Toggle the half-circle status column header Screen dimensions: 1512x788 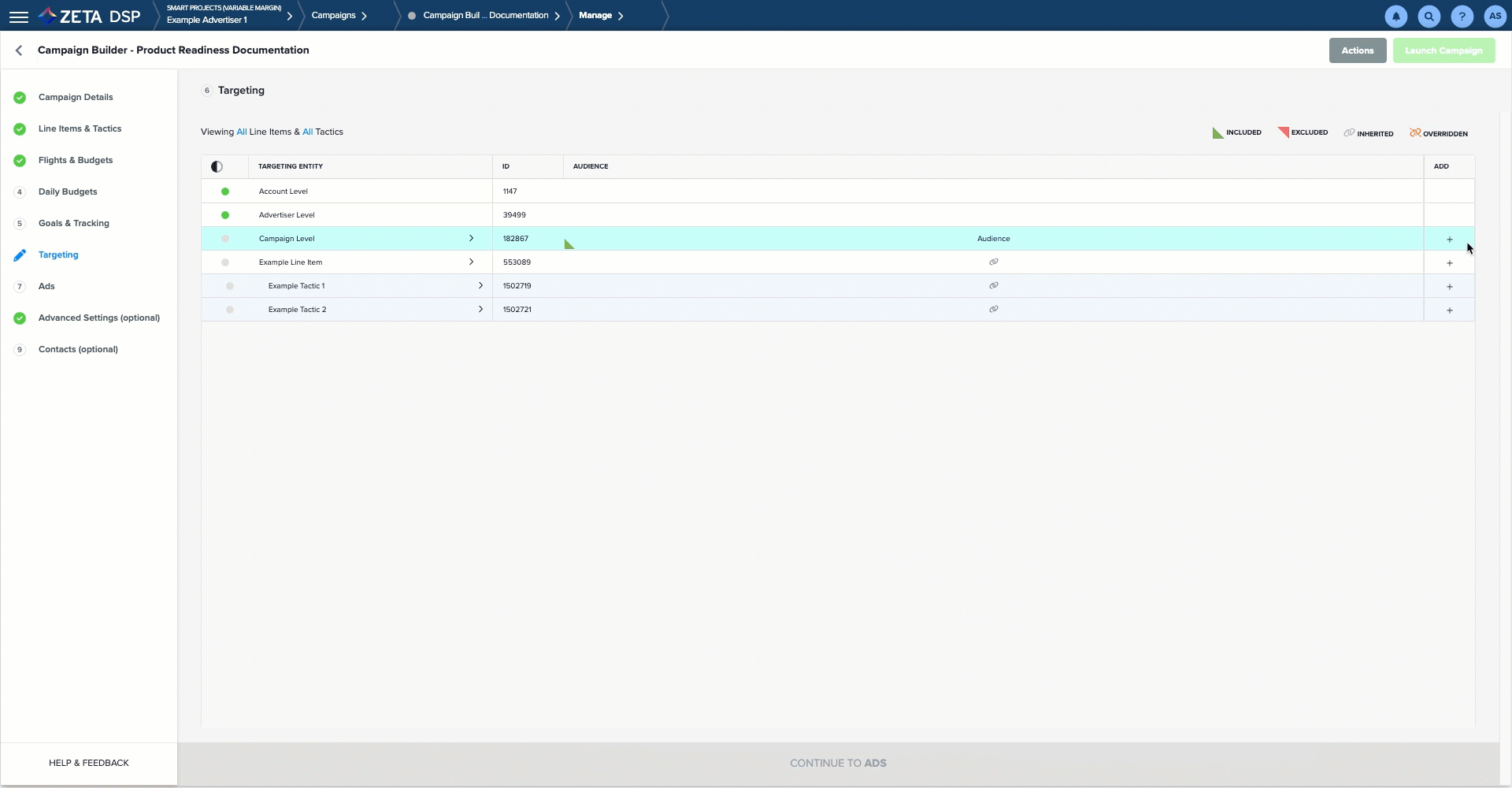pyautogui.click(x=217, y=167)
